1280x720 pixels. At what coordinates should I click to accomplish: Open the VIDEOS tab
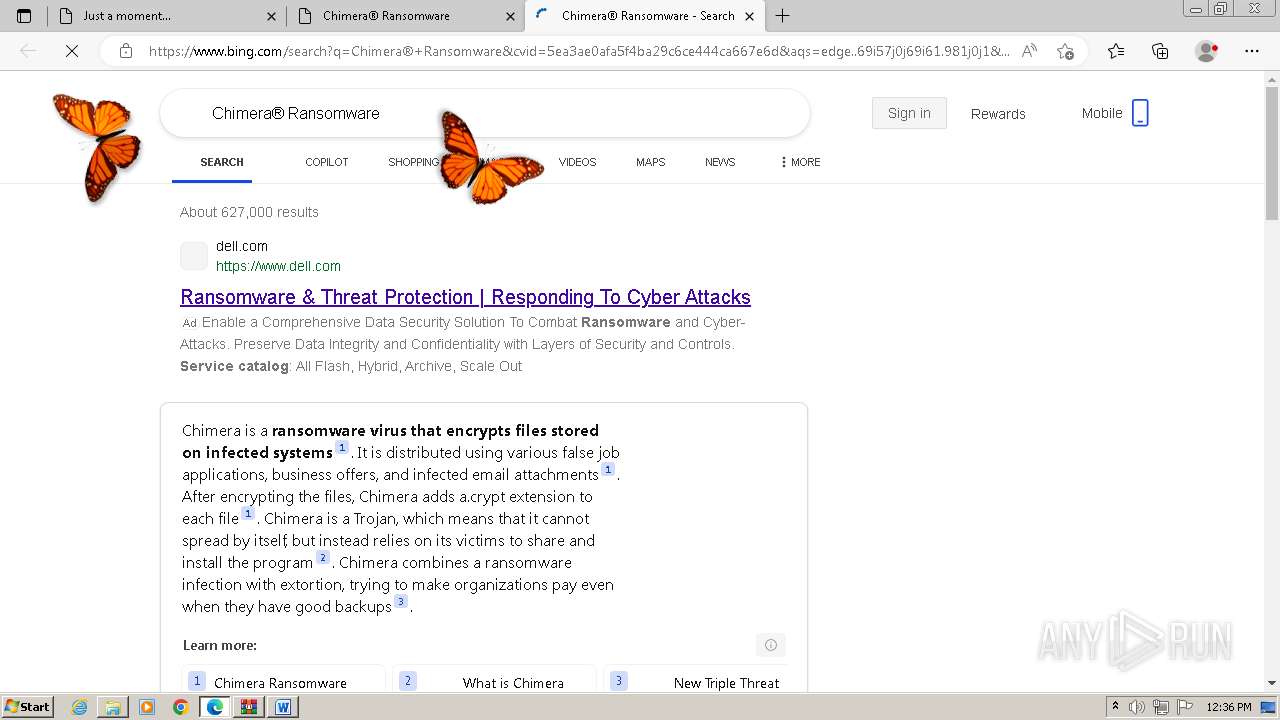point(577,162)
